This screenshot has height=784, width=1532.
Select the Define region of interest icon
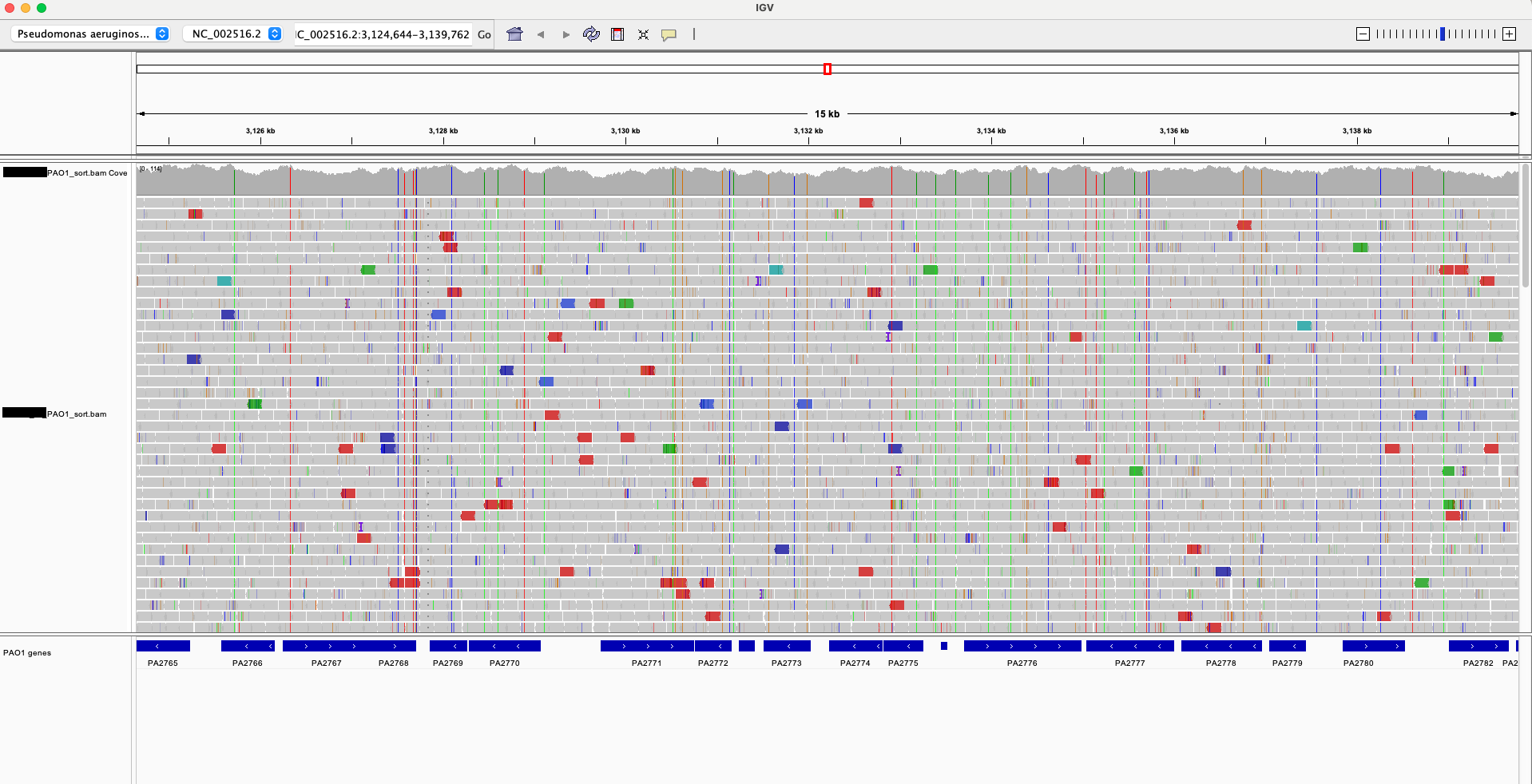click(617, 34)
